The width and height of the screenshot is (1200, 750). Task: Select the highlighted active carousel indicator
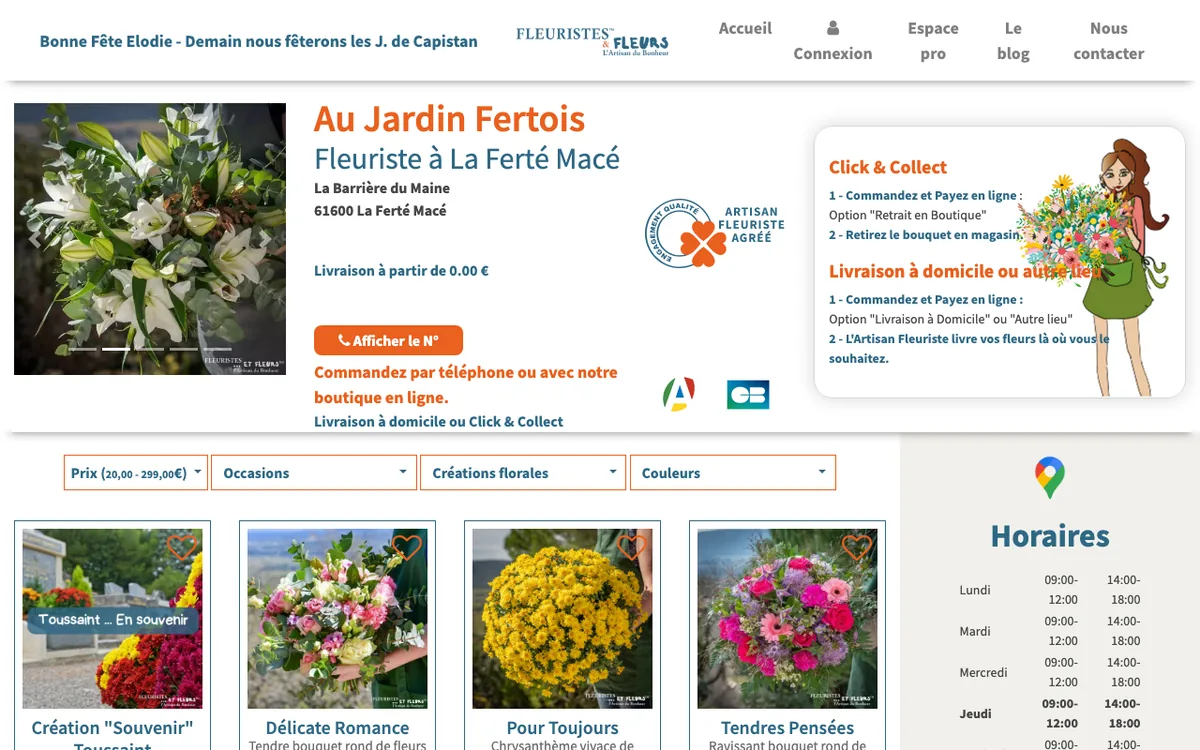(x=116, y=349)
